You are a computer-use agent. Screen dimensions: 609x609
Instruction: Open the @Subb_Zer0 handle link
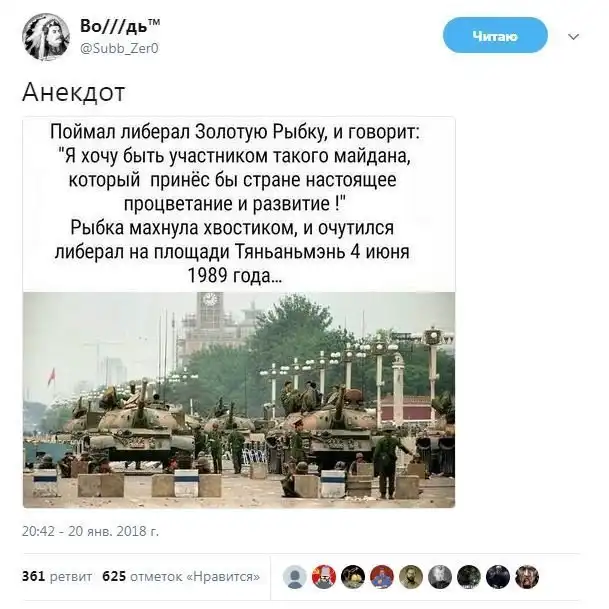119,48
